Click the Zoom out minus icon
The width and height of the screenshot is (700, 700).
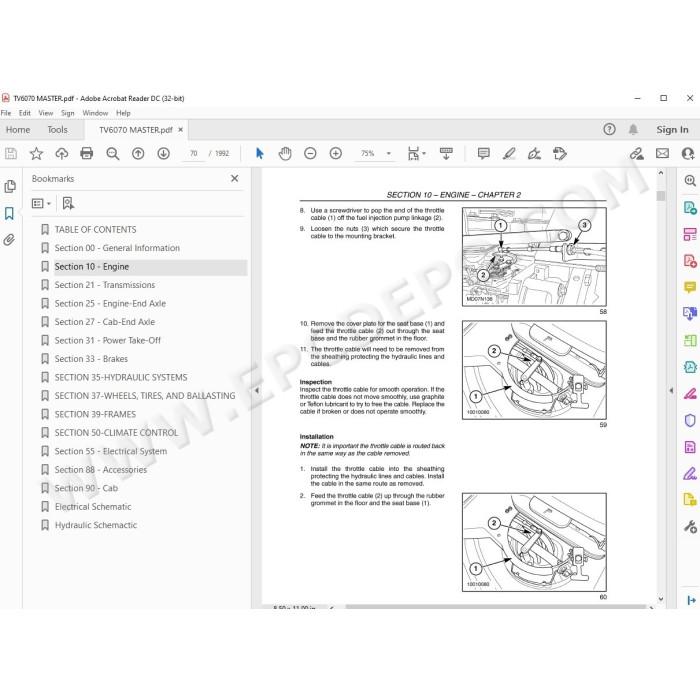click(x=310, y=154)
